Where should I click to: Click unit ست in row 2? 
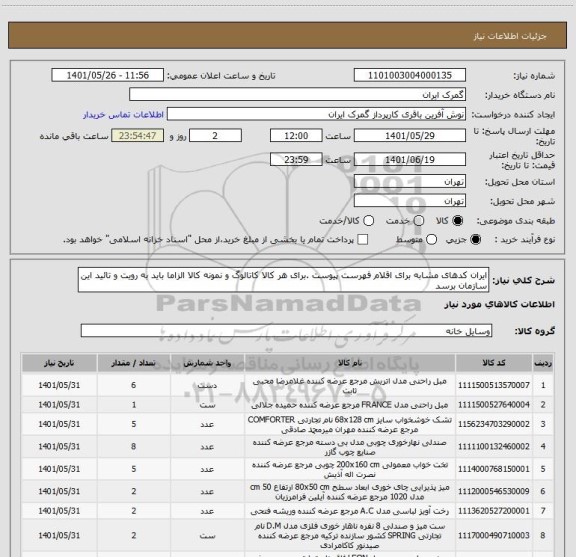pyautogui.click(x=207, y=405)
